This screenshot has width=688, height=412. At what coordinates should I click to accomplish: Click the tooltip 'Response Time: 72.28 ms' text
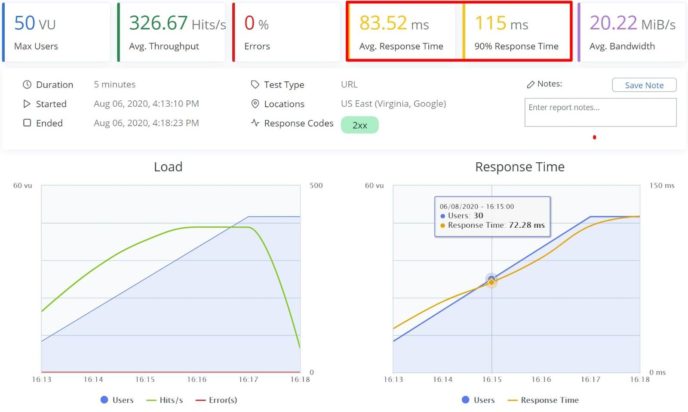tap(496, 225)
